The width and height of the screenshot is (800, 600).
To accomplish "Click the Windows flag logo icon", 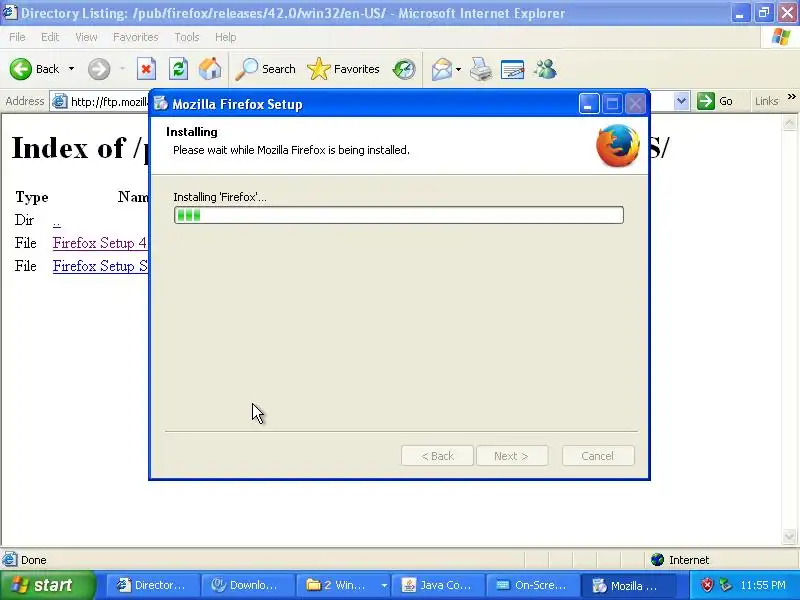I will pyautogui.click(x=781, y=37).
